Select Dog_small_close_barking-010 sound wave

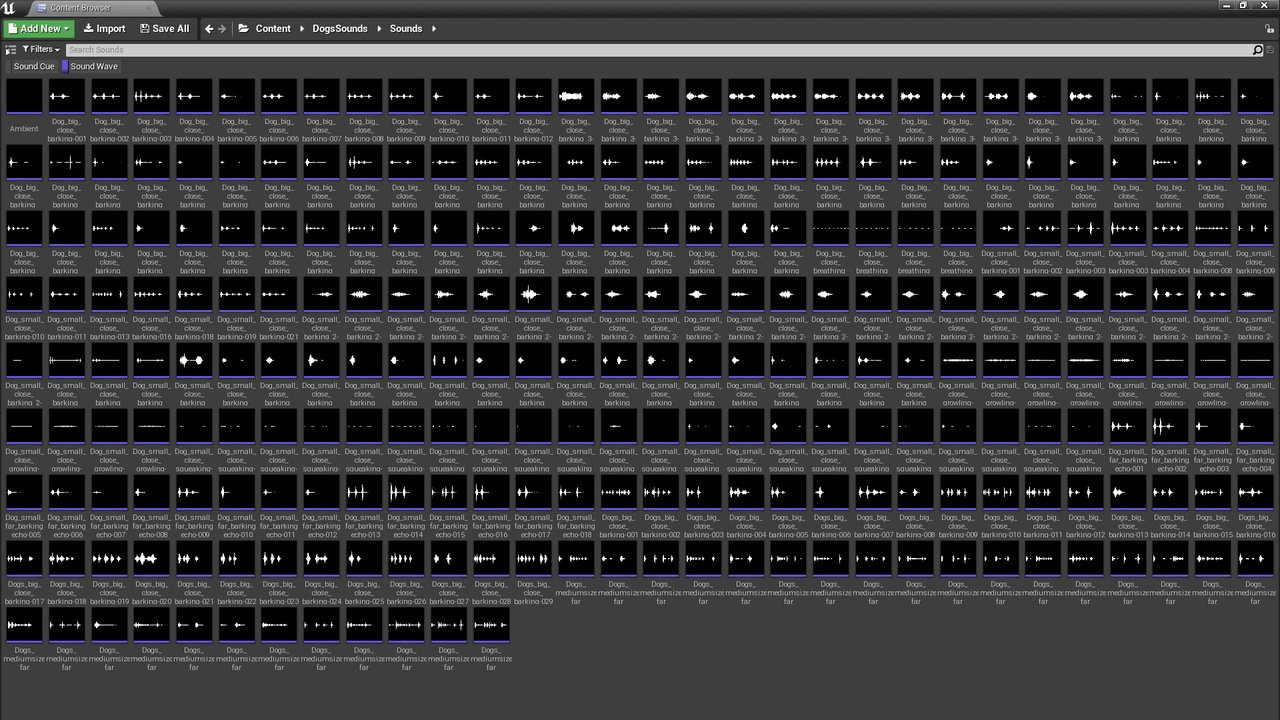tap(24, 306)
